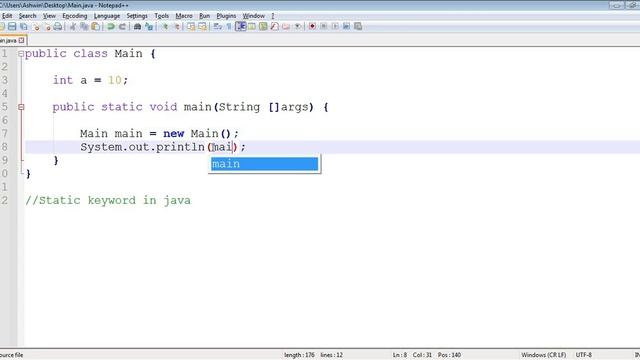Open Folder as Workspace toolbar icon
This screenshot has height=360, width=640.
coord(286,27)
